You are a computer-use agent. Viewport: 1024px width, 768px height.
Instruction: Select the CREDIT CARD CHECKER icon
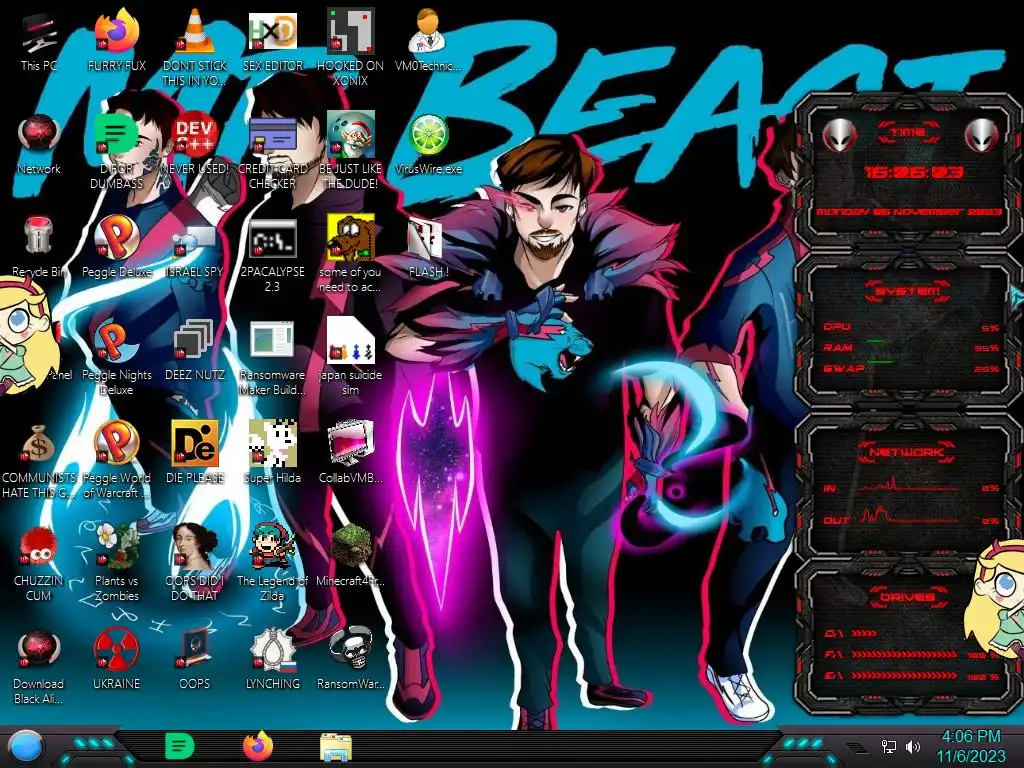pos(273,152)
